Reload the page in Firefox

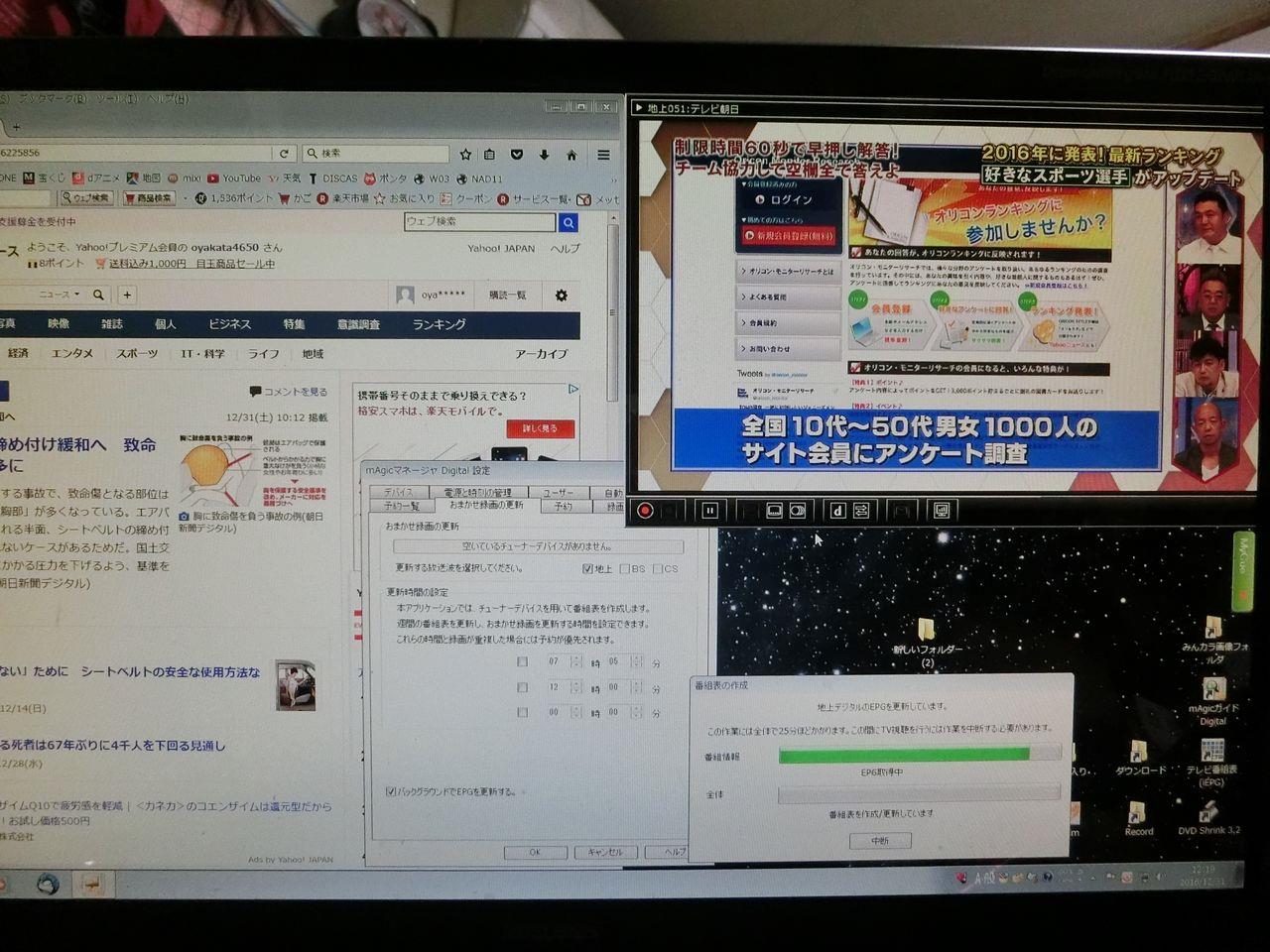(x=284, y=154)
